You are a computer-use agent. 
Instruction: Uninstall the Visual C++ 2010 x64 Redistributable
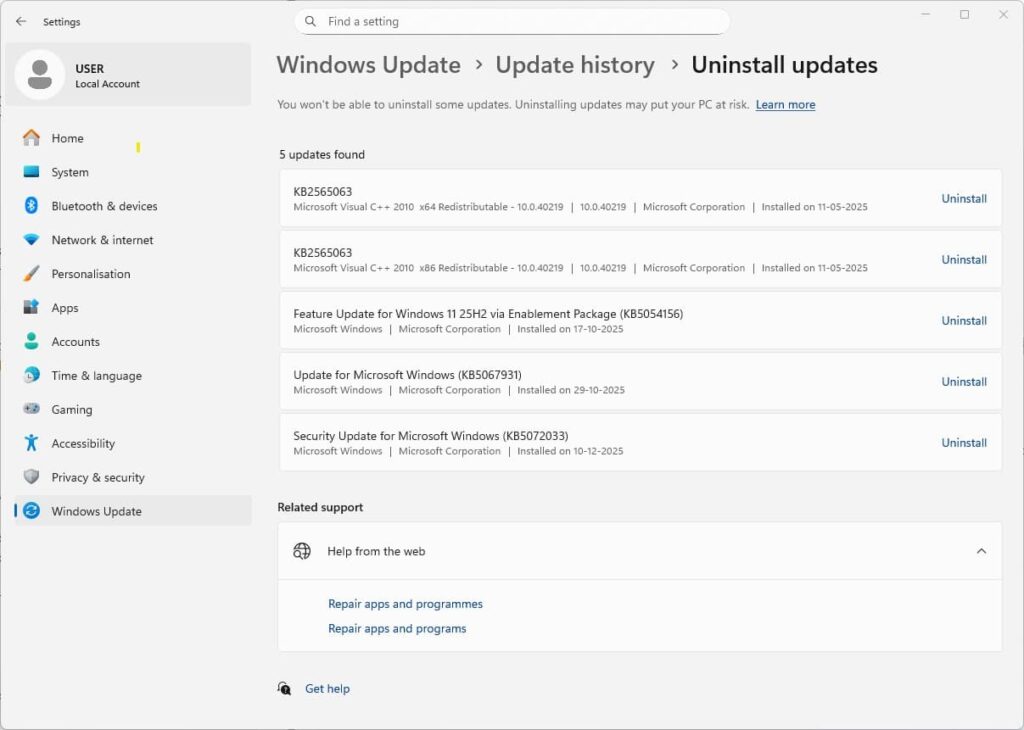(x=964, y=198)
